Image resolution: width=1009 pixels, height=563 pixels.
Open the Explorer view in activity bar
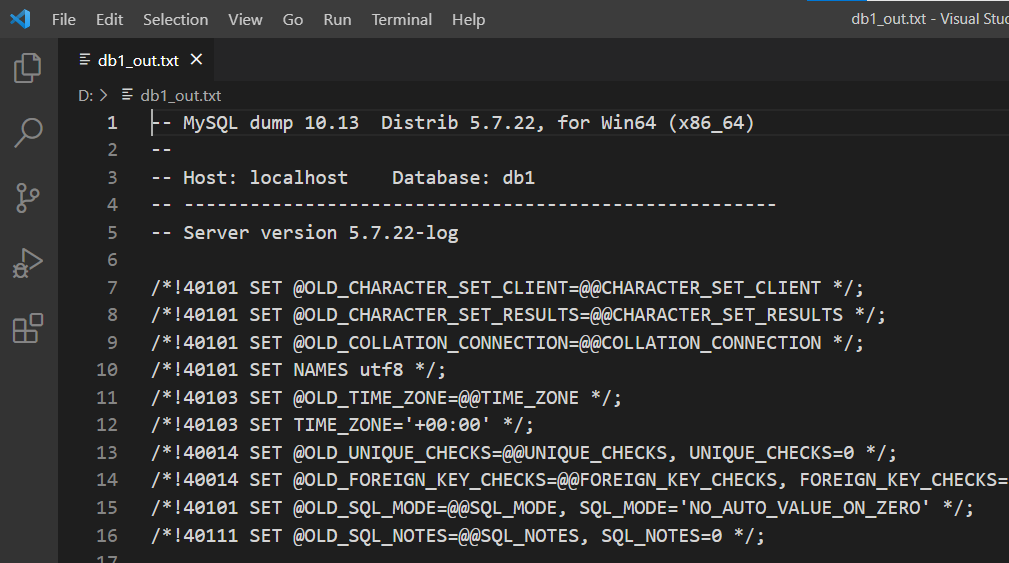point(28,68)
